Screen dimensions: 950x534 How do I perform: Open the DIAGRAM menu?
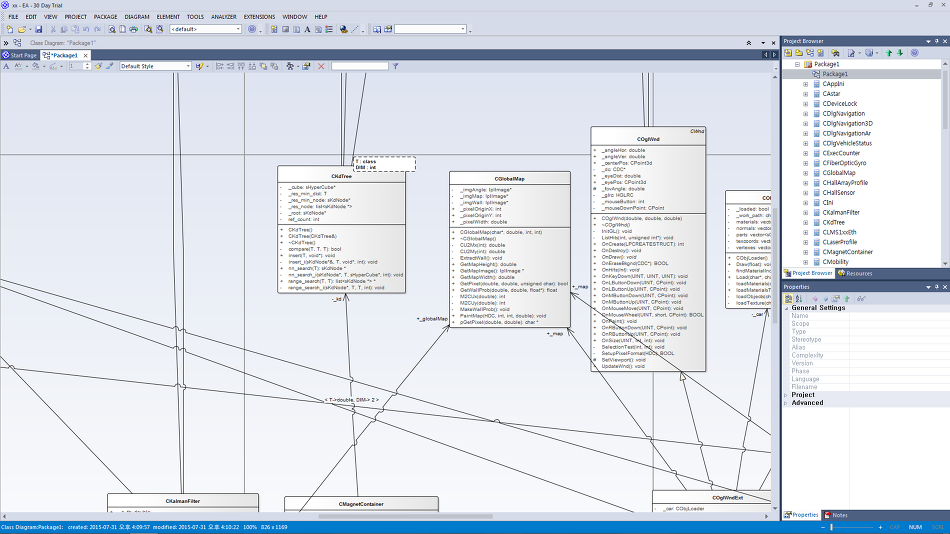[137, 17]
